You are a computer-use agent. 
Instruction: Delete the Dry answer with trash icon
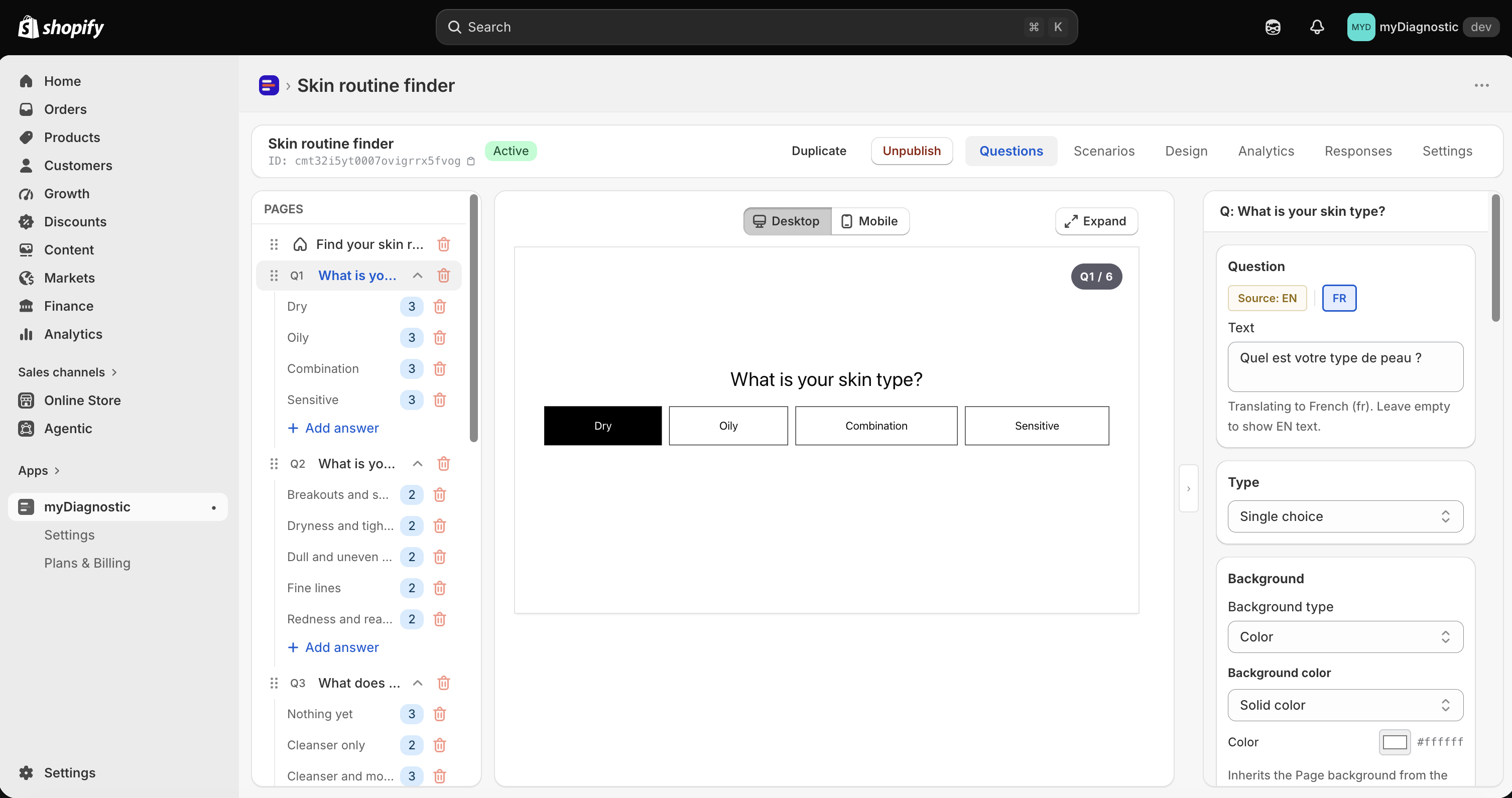click(x=440, y=306)
